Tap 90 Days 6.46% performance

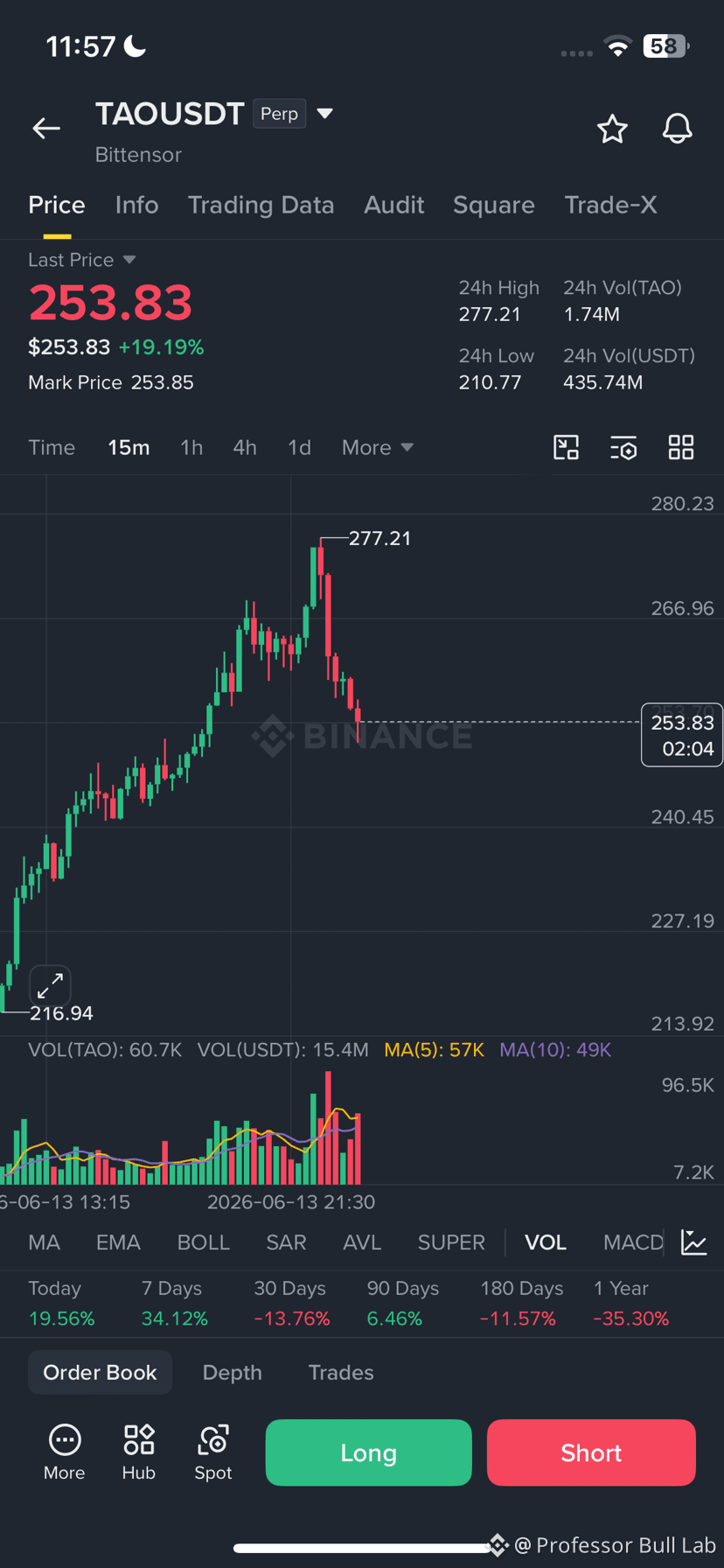(x=402, y=1303)
